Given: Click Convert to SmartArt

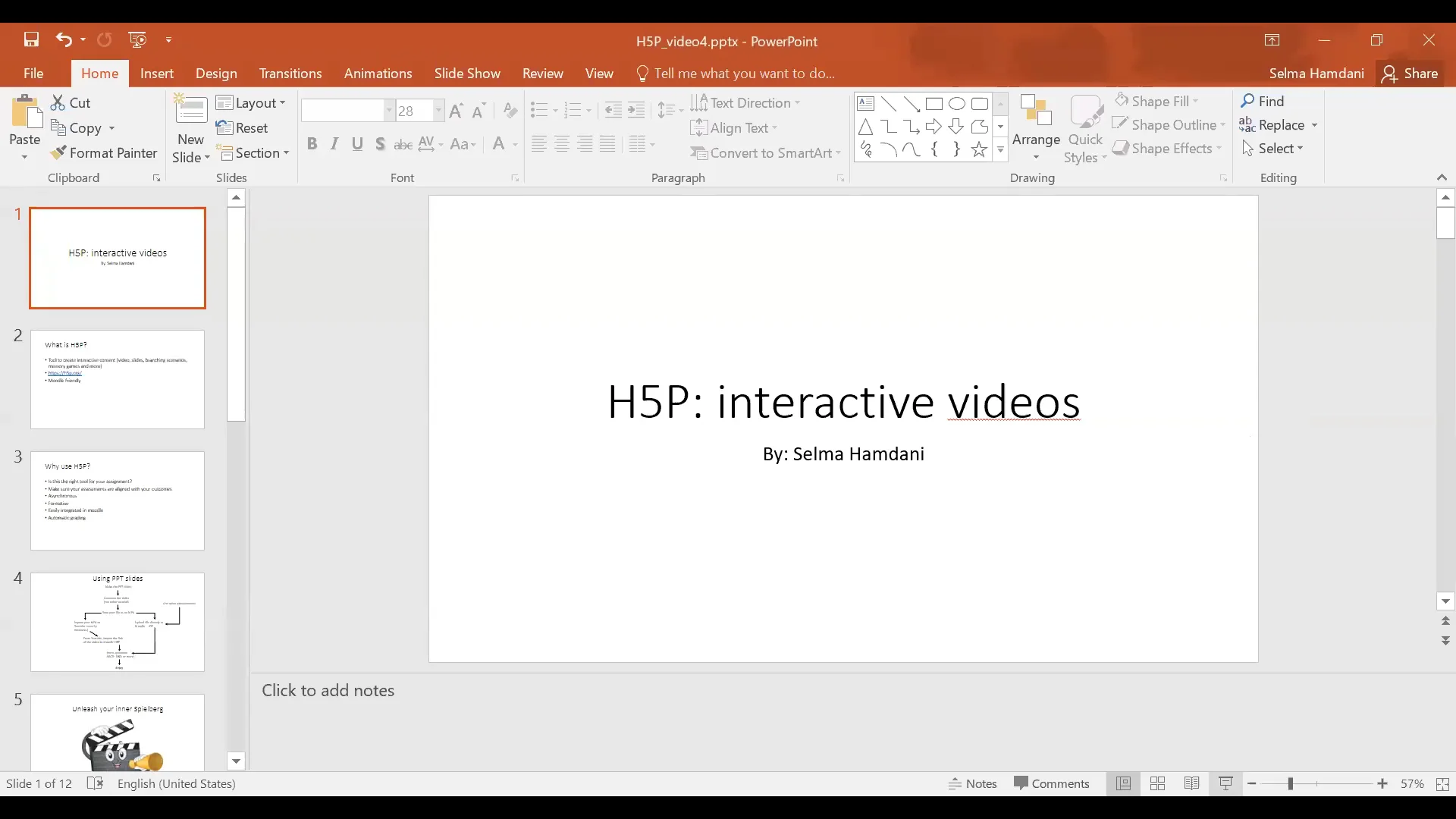Looking at the screenshot, I should point(765,152).
